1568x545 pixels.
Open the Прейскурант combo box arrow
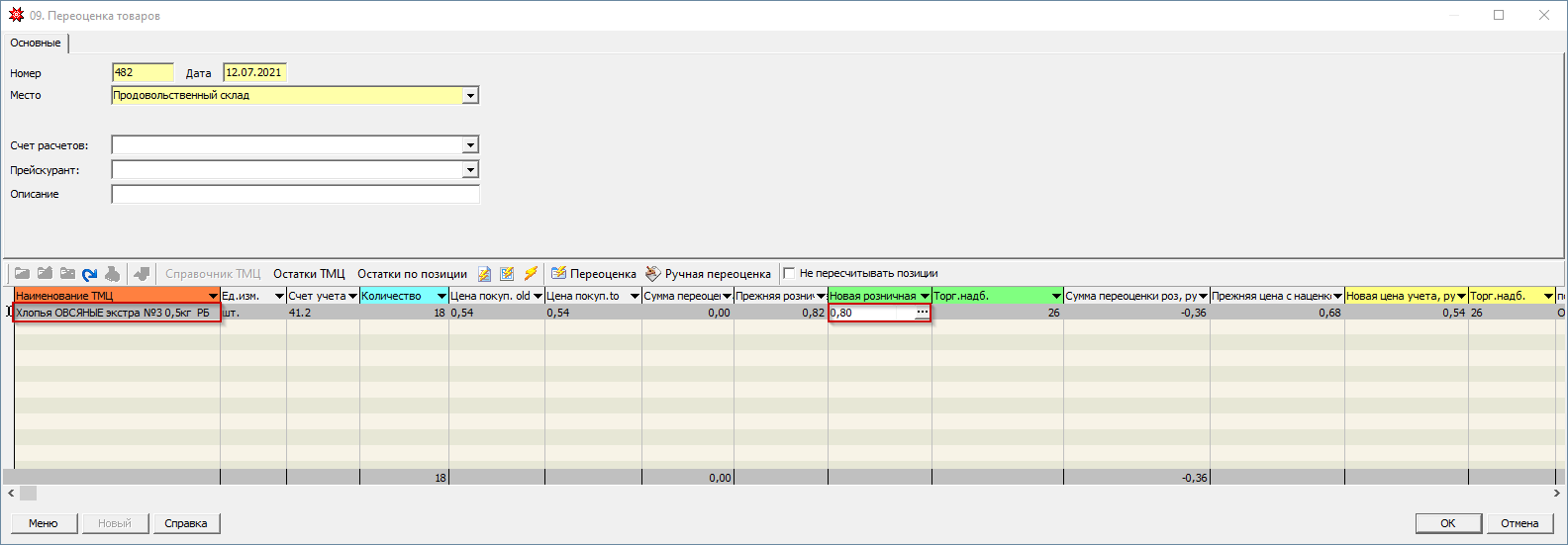(x=471, y=170)
